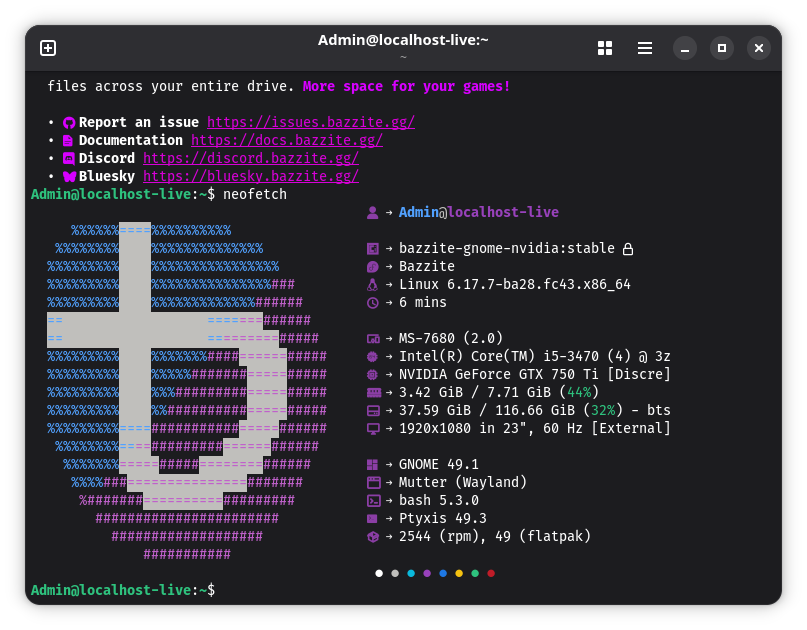The height and width of the screenshot is (630, 807).
Task: Click the CPU icon beside Intel Core i5-3470
Action: pos(373,357)
